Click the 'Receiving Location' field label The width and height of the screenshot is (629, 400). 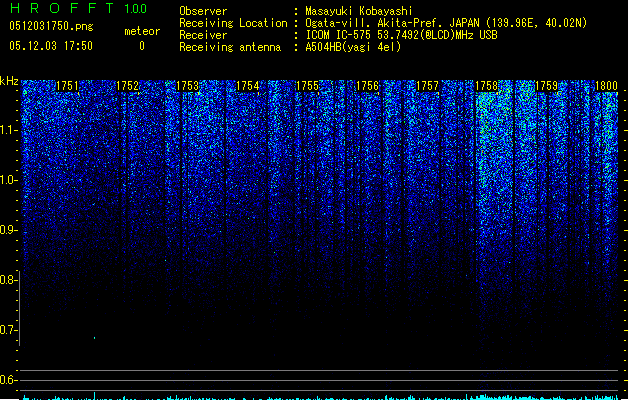233,23
